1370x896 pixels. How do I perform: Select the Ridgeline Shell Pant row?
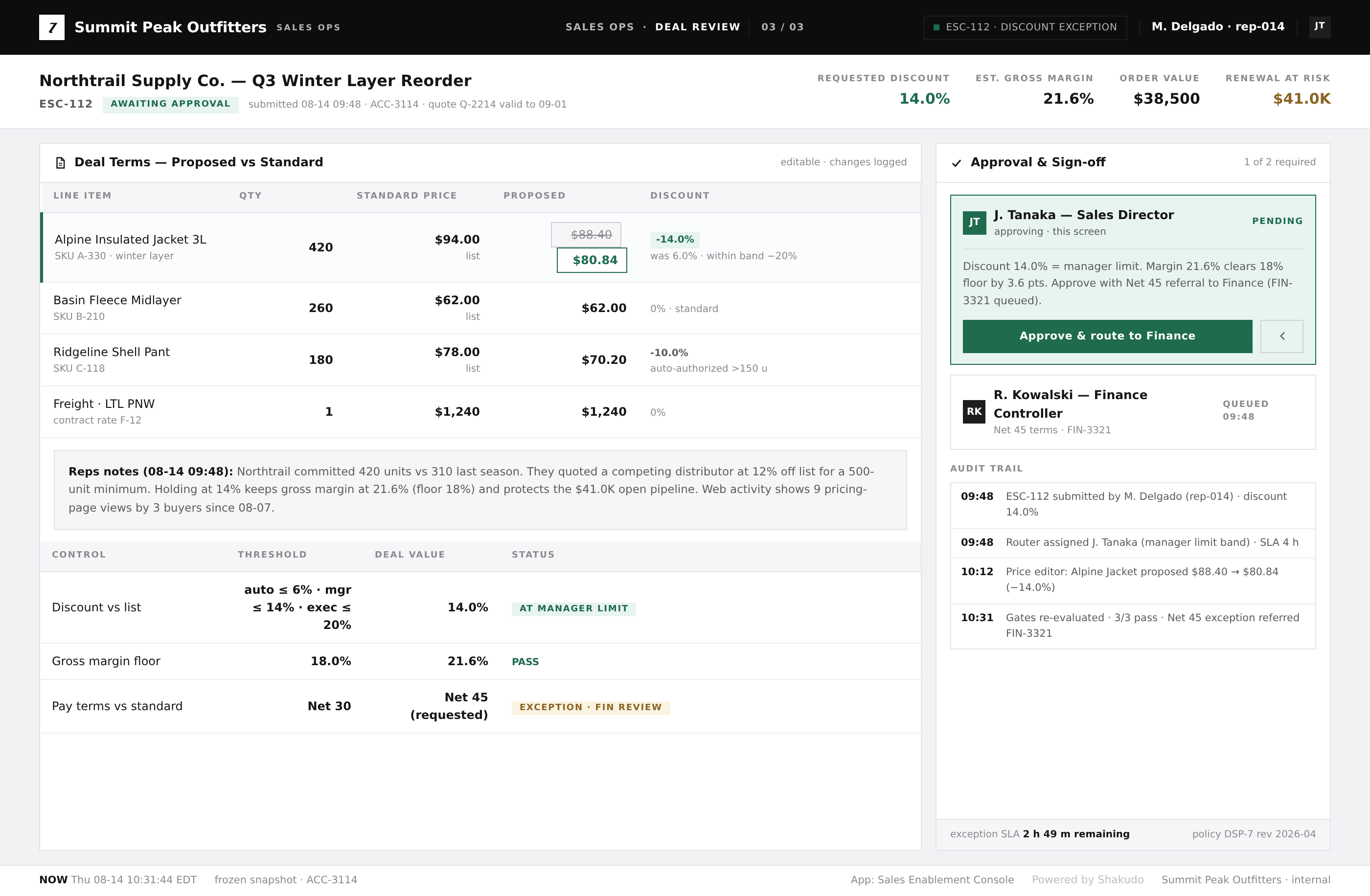[480, 359]
